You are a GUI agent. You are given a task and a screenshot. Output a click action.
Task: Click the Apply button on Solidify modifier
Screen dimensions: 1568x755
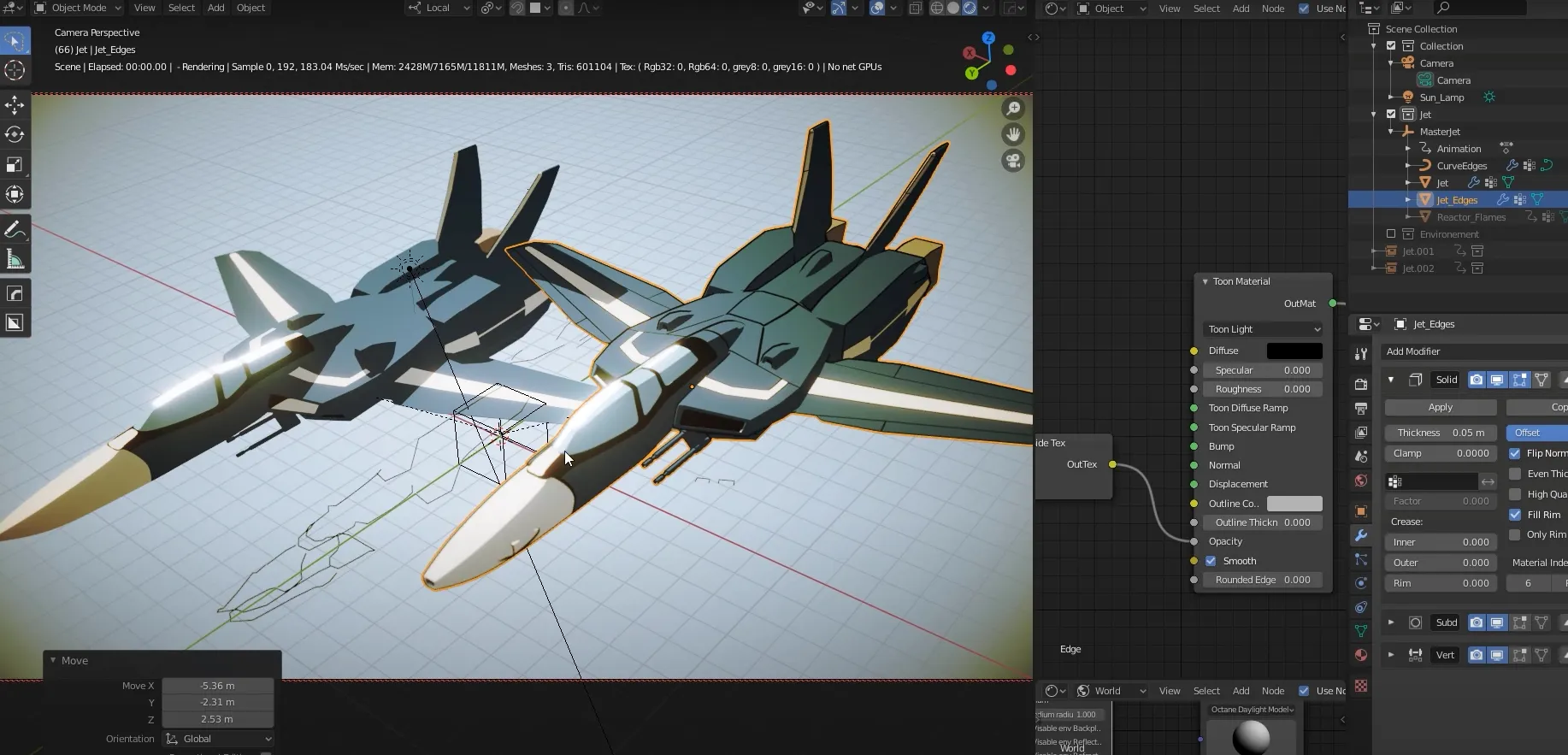(x=1440, y=407)
